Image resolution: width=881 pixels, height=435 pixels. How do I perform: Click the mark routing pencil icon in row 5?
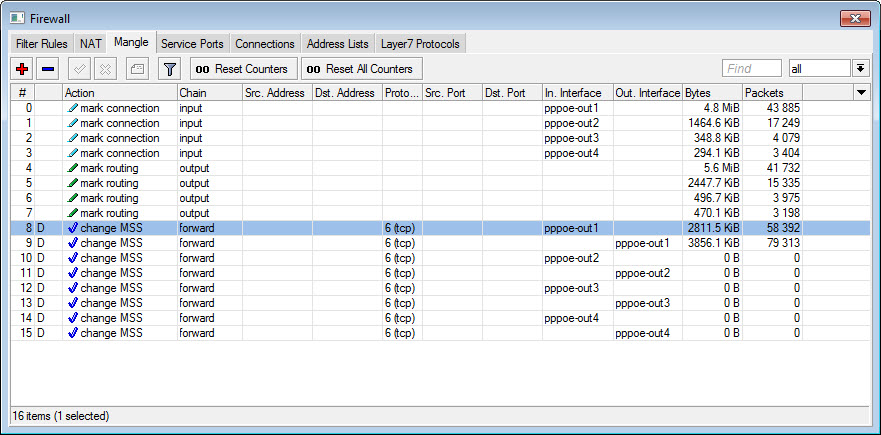pos(72,183)
